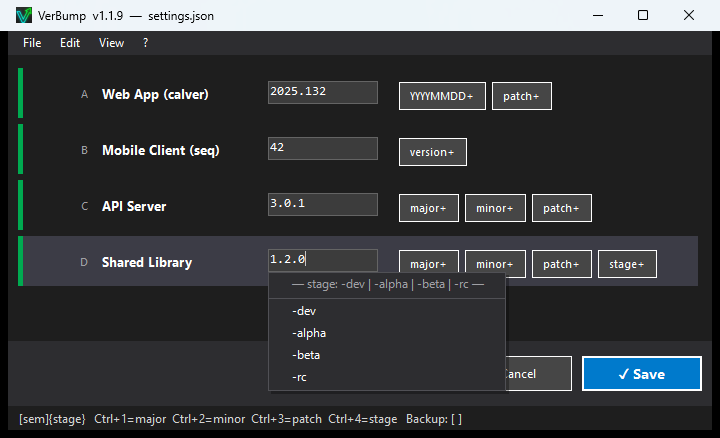Select -beta from the stage dropdown
This screenshot has height=438, width=720.
(387, 355)
